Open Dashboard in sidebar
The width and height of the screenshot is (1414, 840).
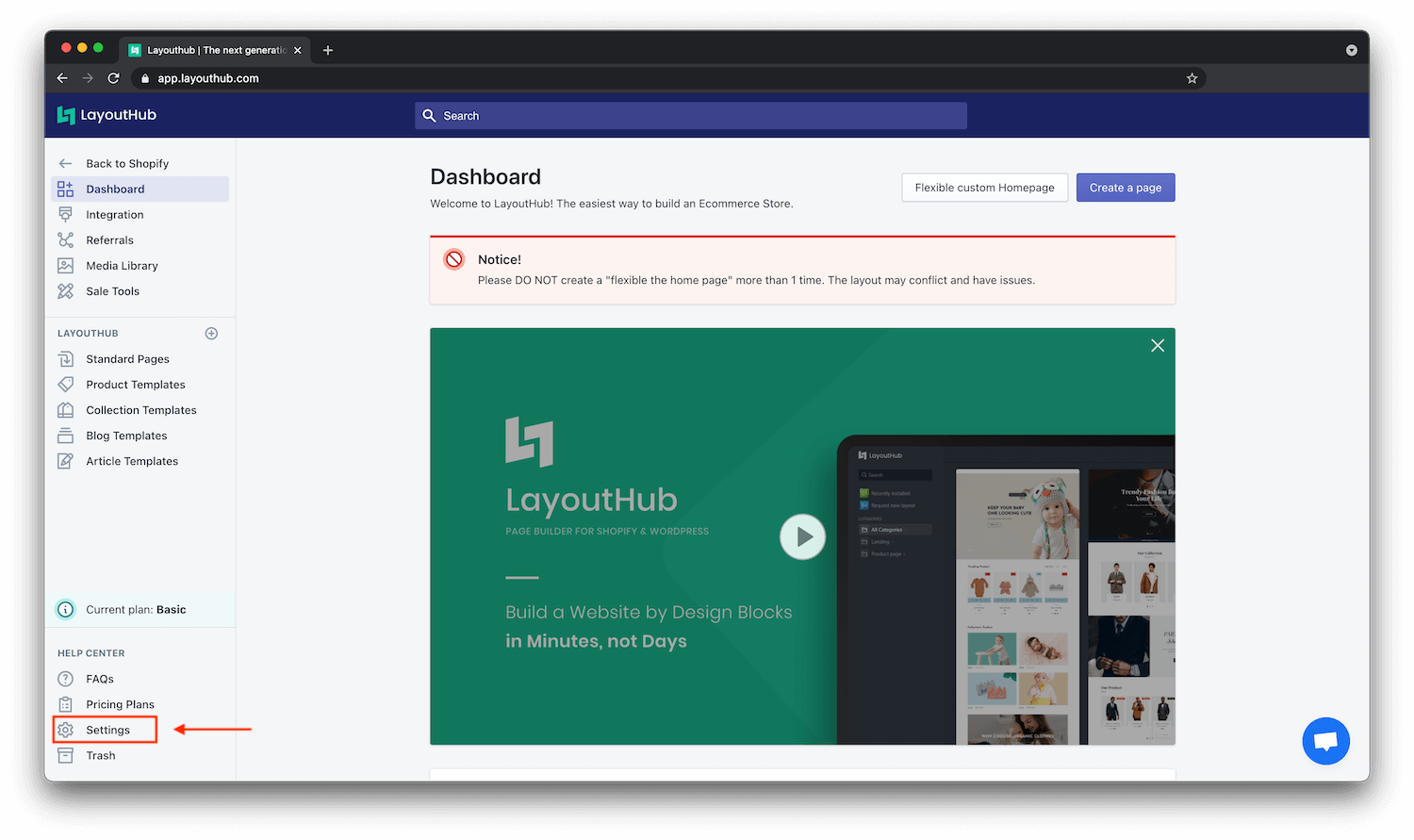(140, 189)
